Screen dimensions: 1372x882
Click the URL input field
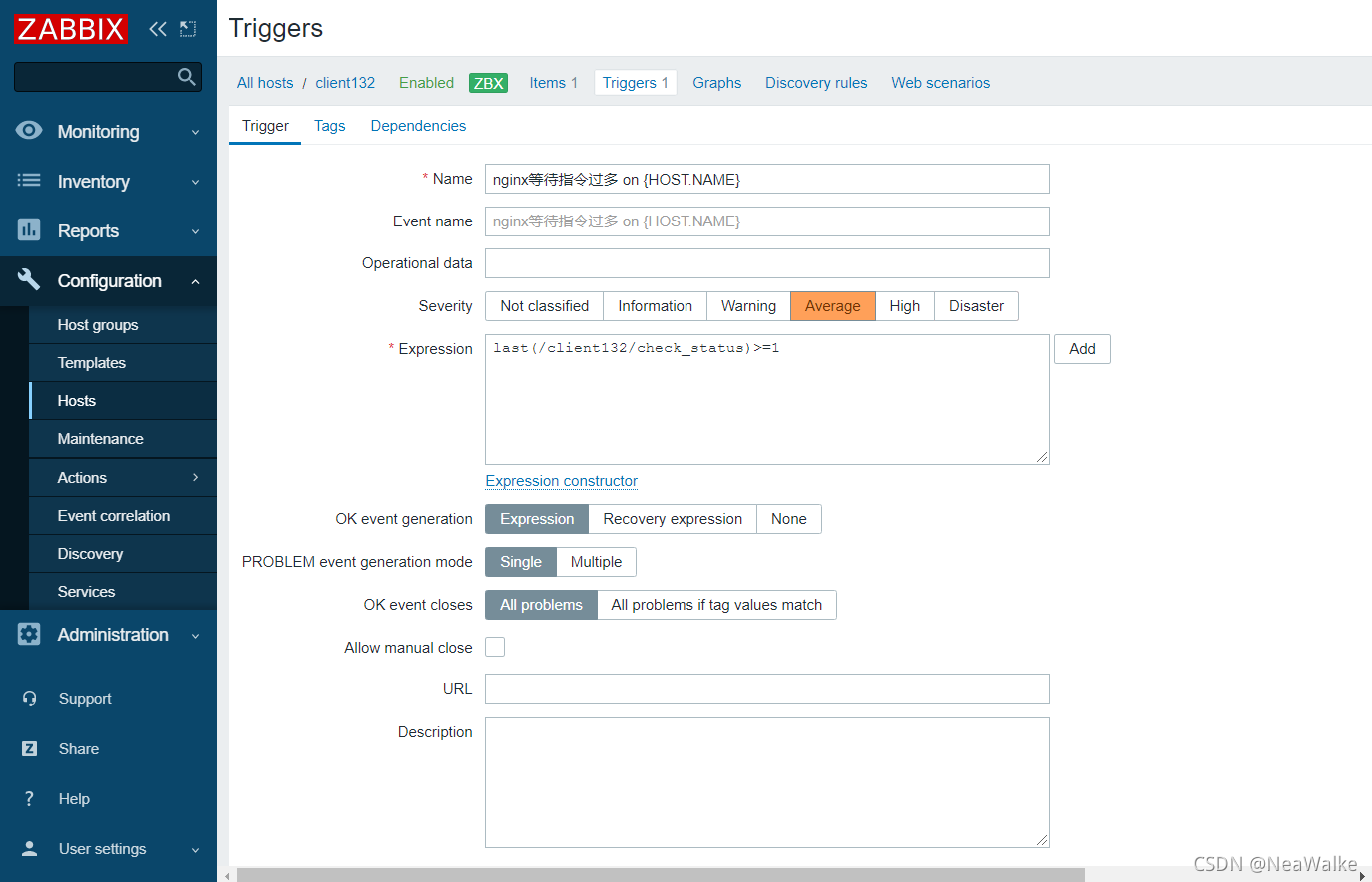767,689
